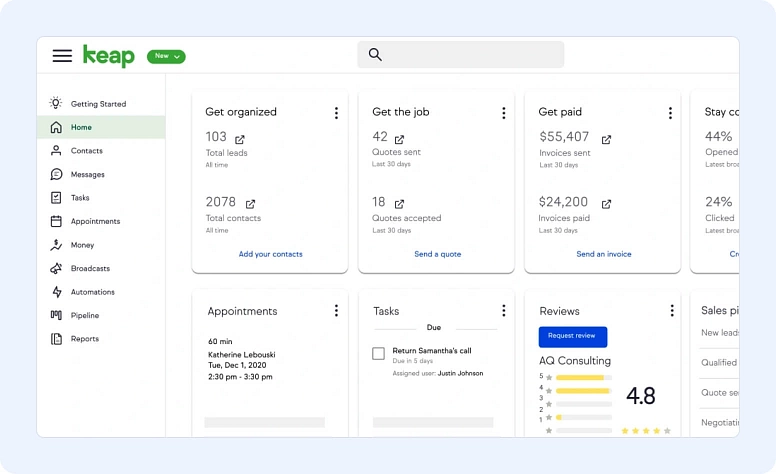Focus the search input field at top

tap(461, 55)
